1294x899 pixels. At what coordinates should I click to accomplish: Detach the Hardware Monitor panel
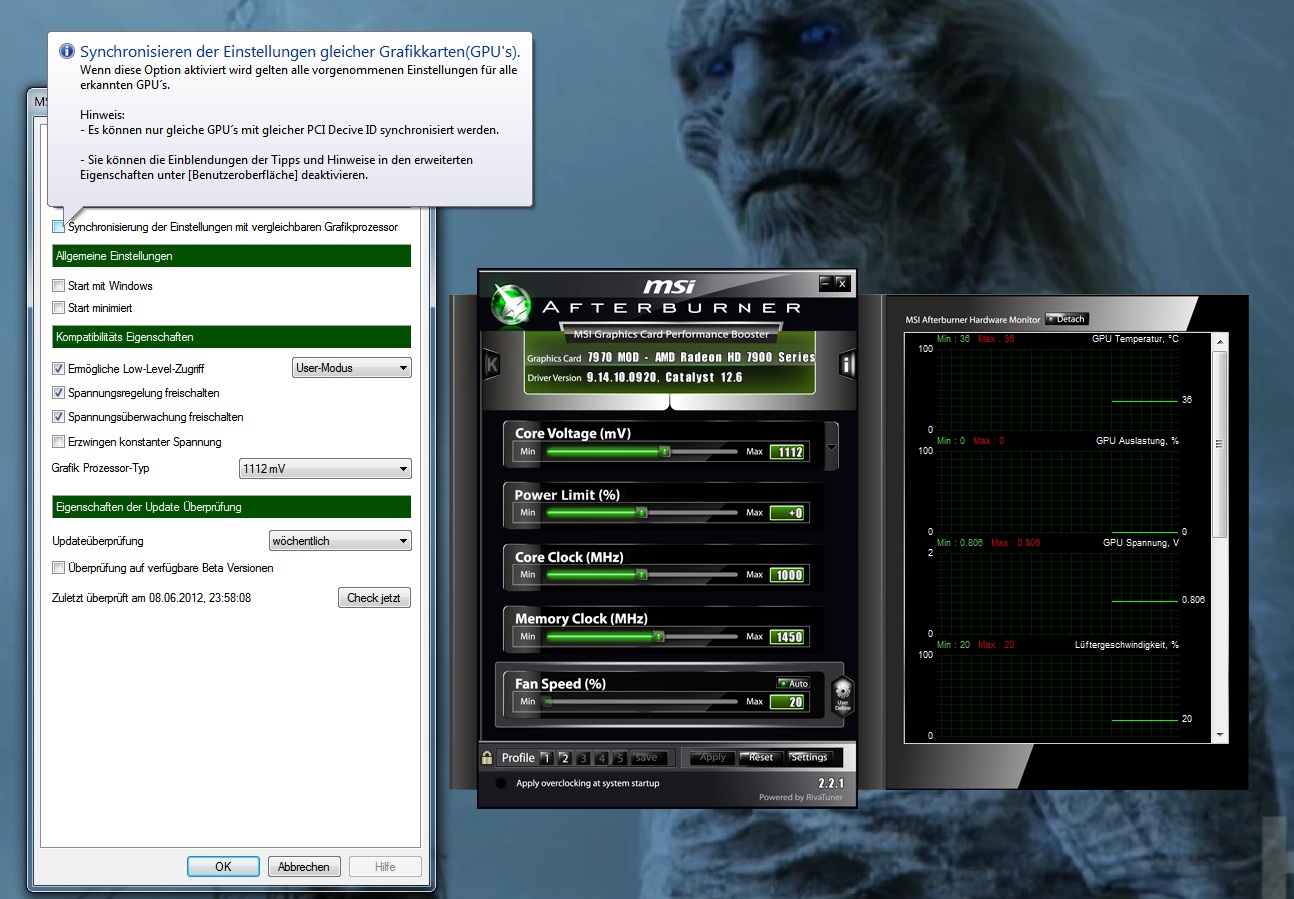tap(1066, 319)
